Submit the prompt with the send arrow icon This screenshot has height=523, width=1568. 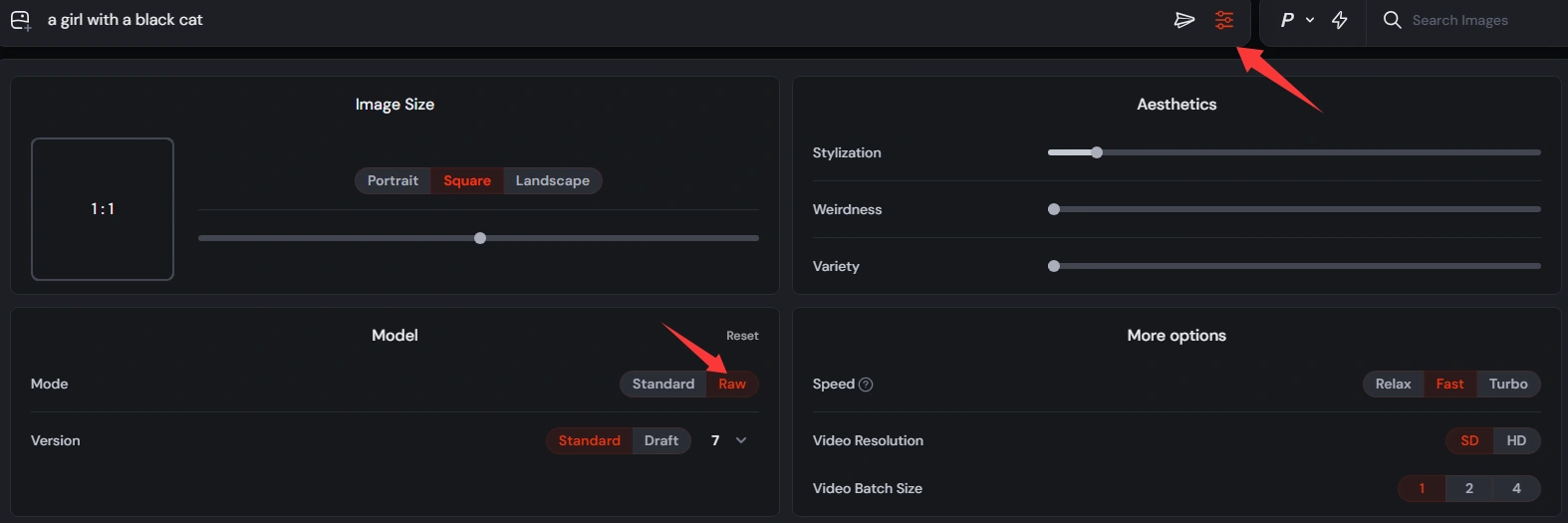coord(1184,20)
